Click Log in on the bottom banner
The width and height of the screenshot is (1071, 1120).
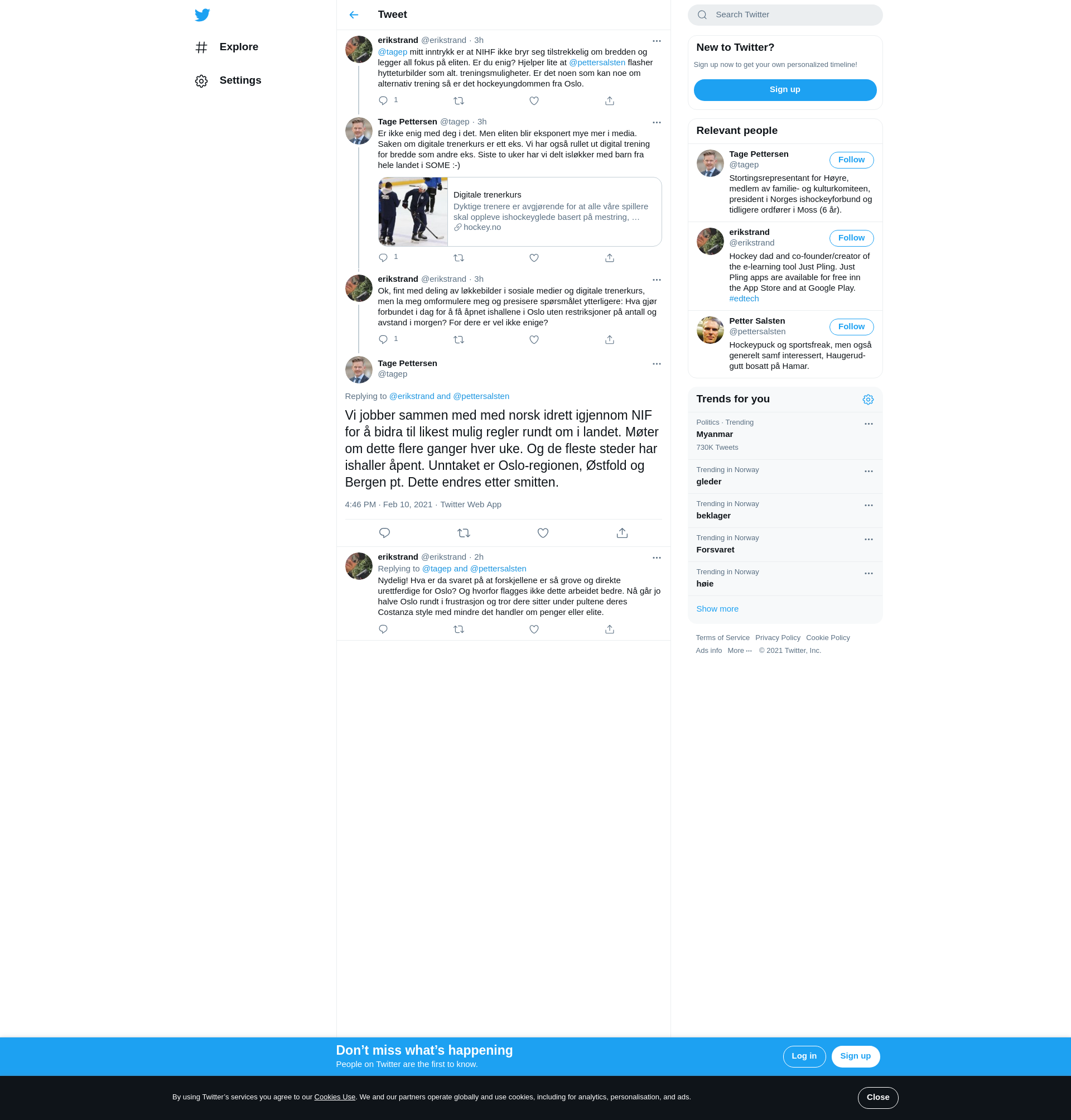[804, 1056]
